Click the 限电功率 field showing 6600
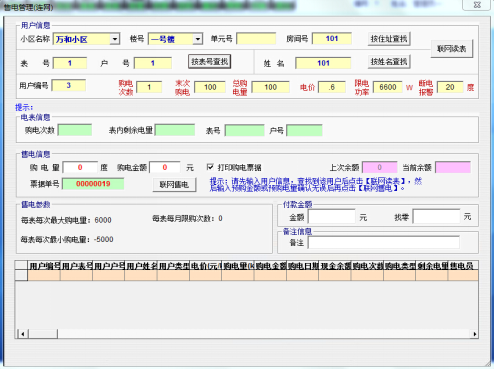494x369 pixels. coord(387,87)
